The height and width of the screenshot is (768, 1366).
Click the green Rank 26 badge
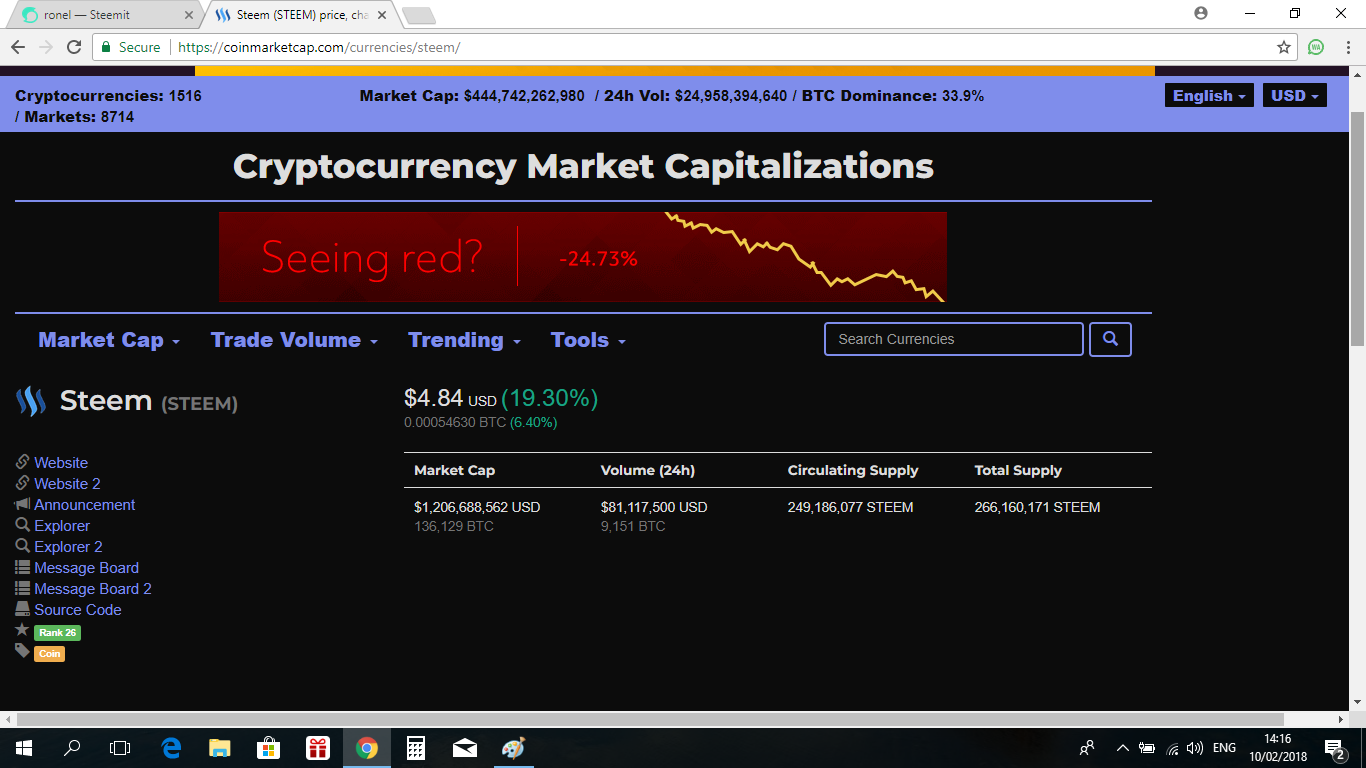(57, 633)
